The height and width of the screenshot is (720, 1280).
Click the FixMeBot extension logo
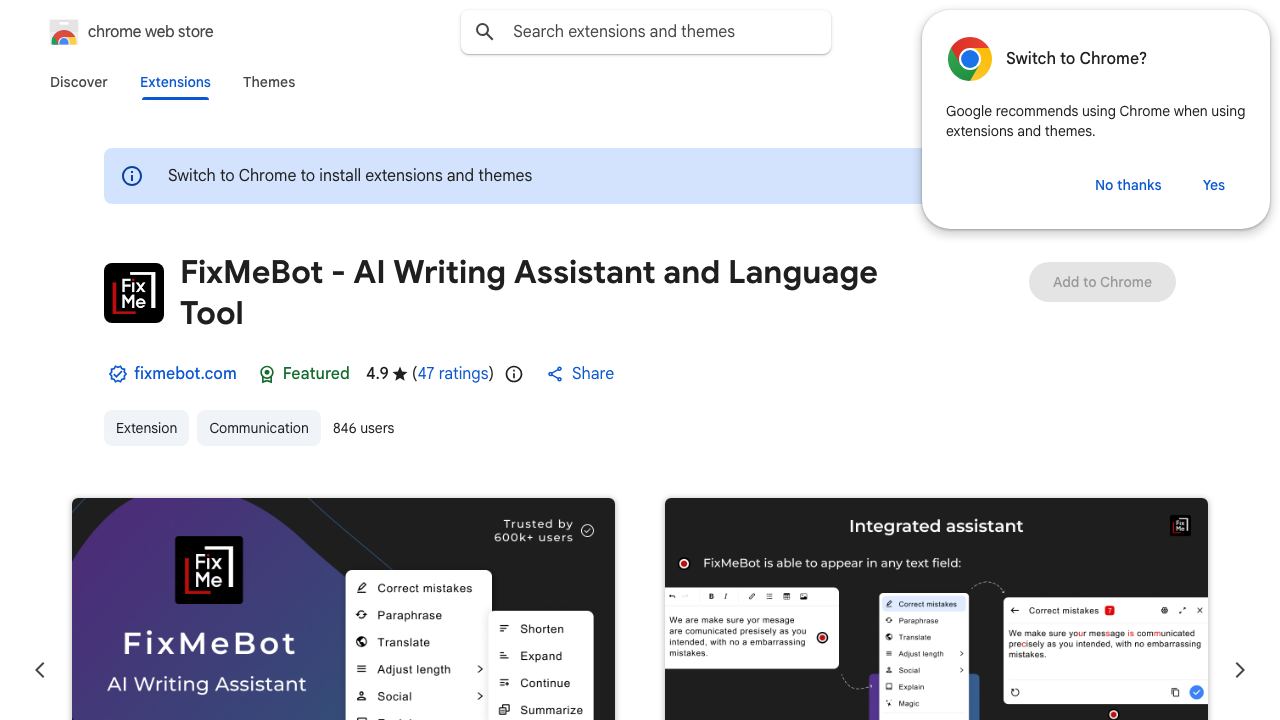point(134,293)
